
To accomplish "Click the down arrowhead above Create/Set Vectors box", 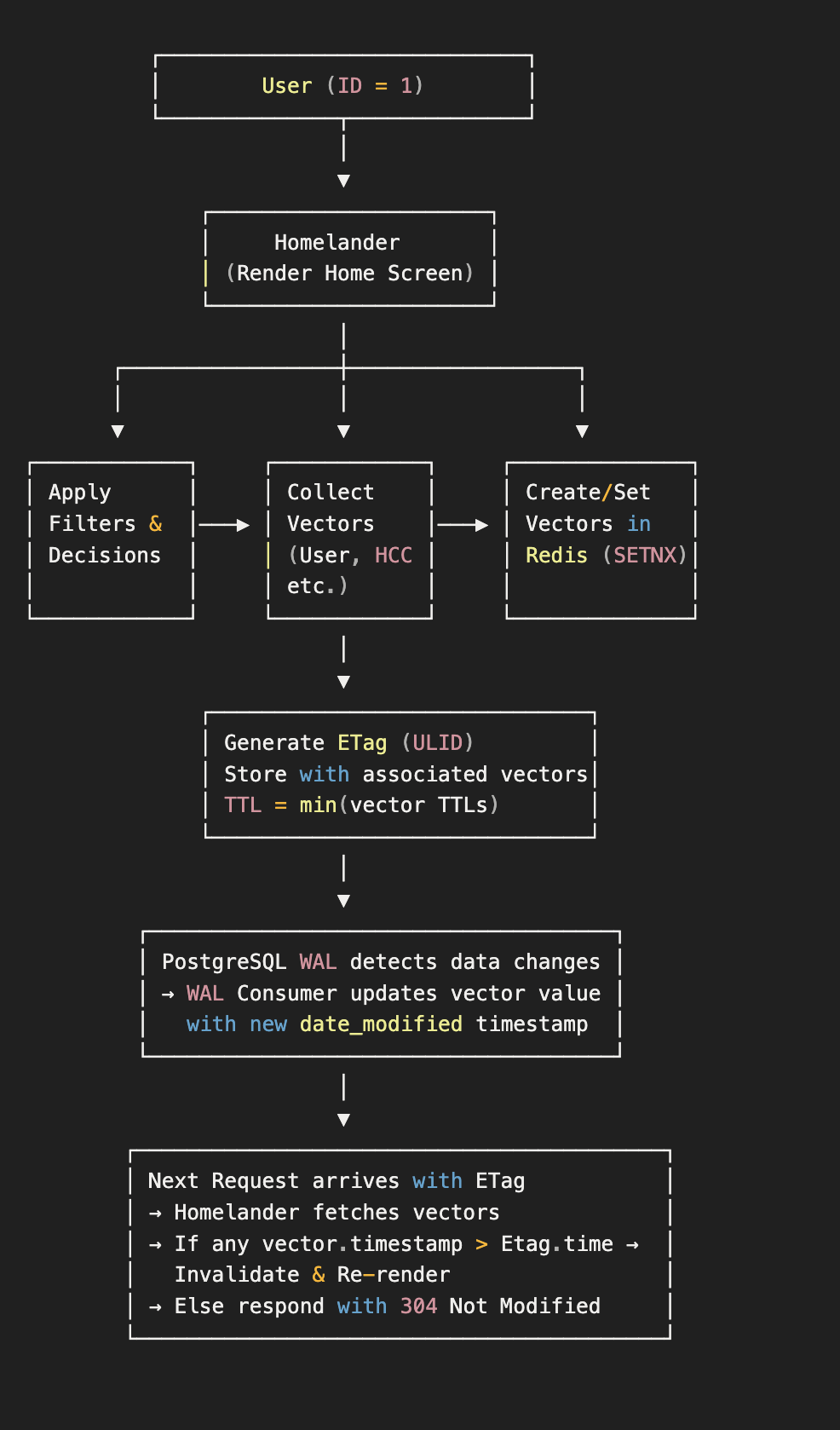I will click(582, 431).
